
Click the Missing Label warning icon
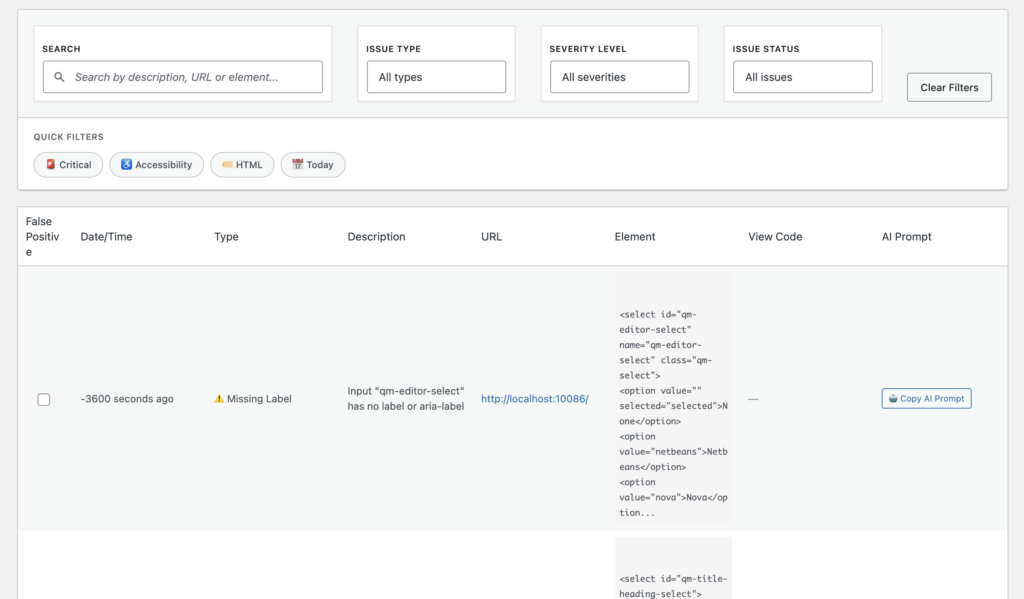coord(219,399)
